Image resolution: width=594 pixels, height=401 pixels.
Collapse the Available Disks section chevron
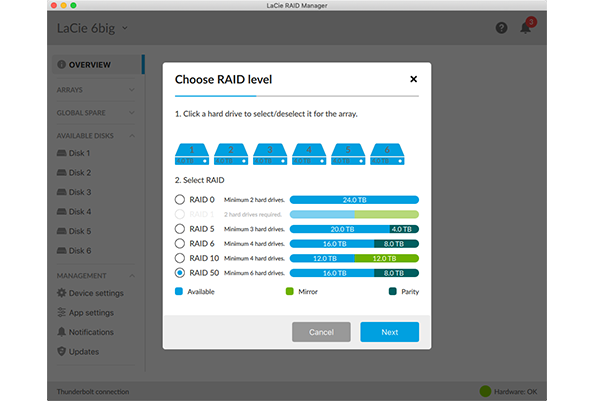(x=131, y=136)
